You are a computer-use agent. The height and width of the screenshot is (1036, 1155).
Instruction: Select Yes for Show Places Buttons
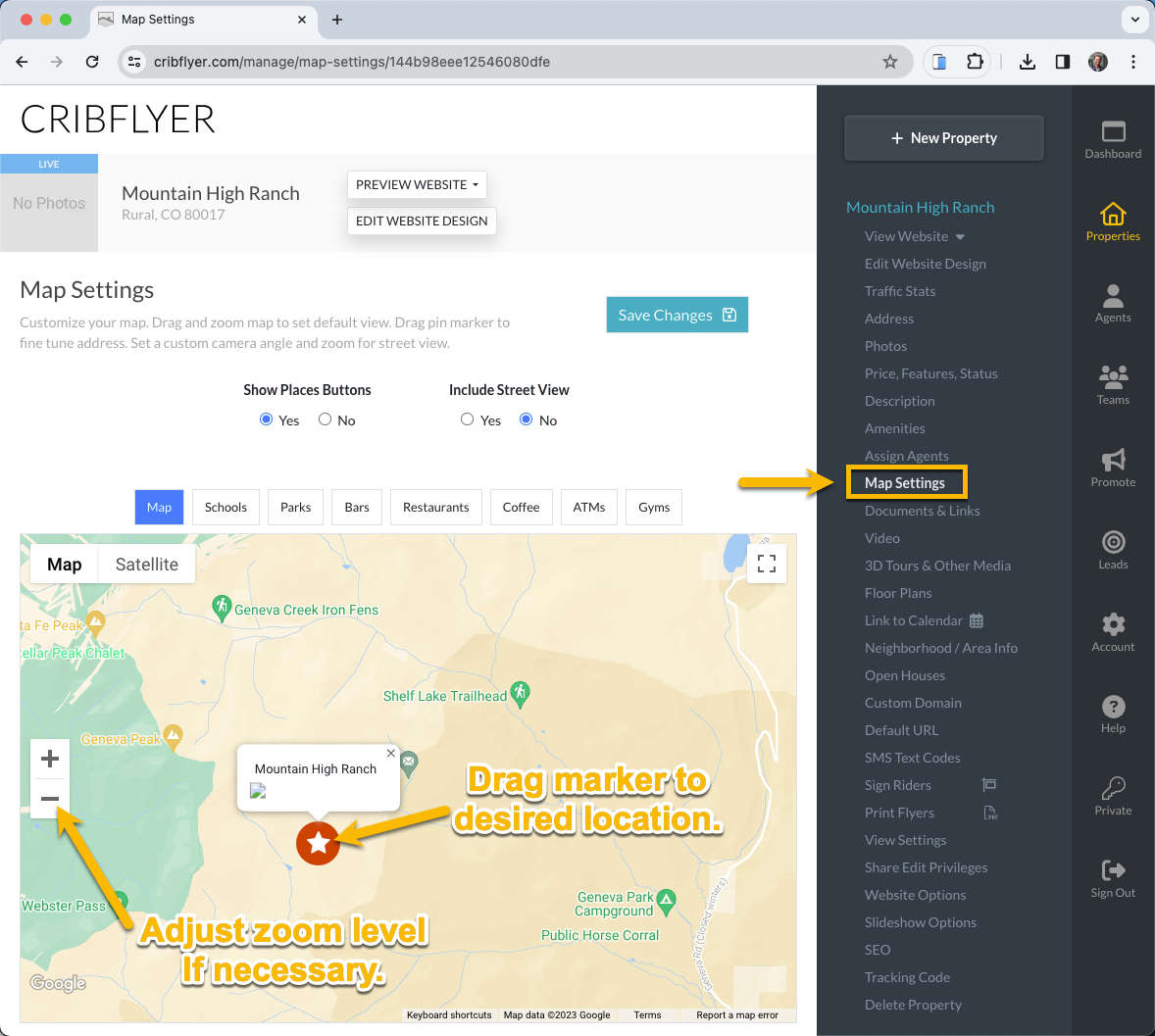(x=267, y=419)
